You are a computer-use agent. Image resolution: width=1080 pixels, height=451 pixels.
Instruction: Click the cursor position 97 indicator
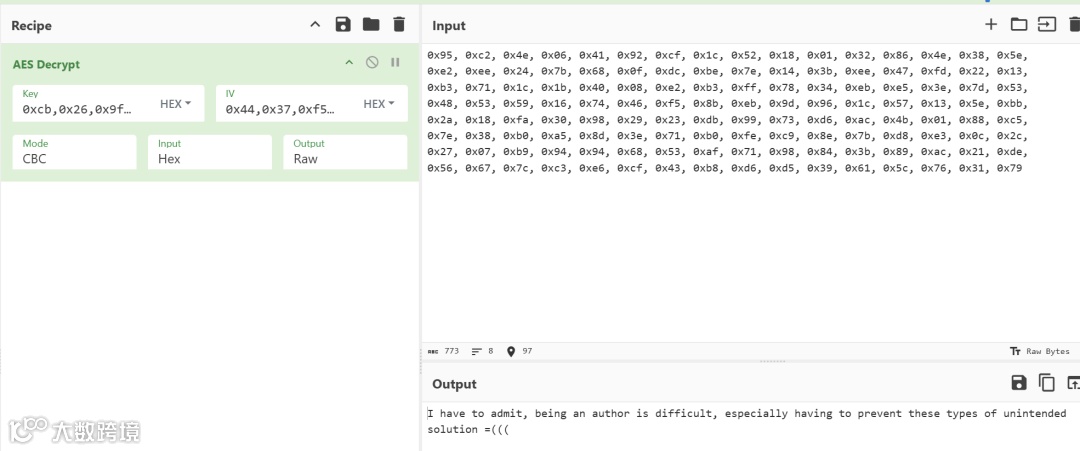[519, 351]
